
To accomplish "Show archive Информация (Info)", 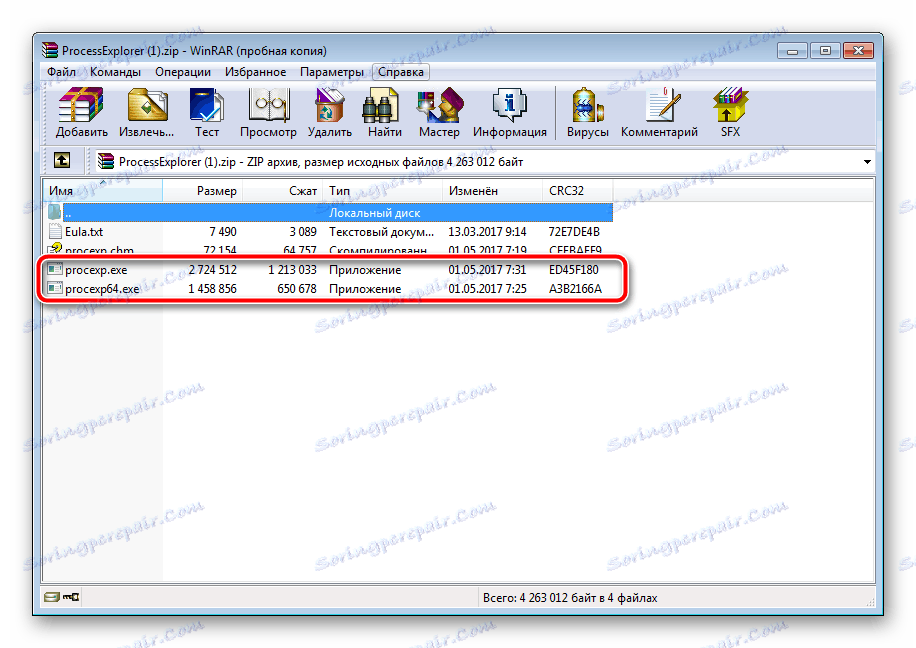I will coord(509,113).
